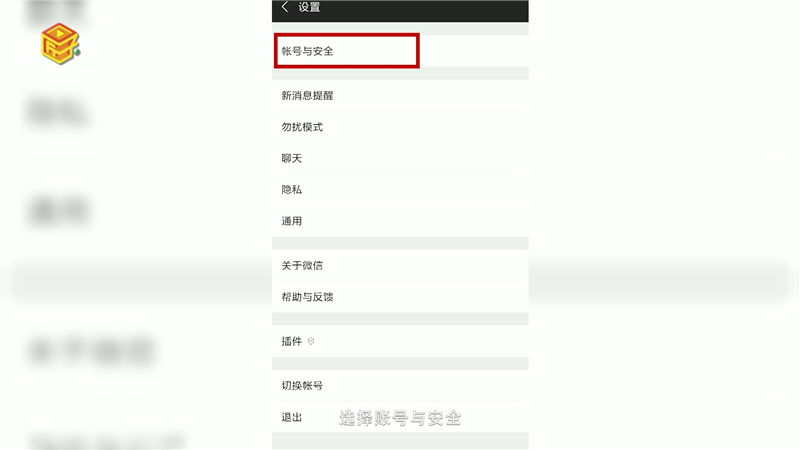The width and height of the screenshot is (800, 450).
Task: Click the 设置 title in header
Action: pyautogui.click(x=309, y=7)
